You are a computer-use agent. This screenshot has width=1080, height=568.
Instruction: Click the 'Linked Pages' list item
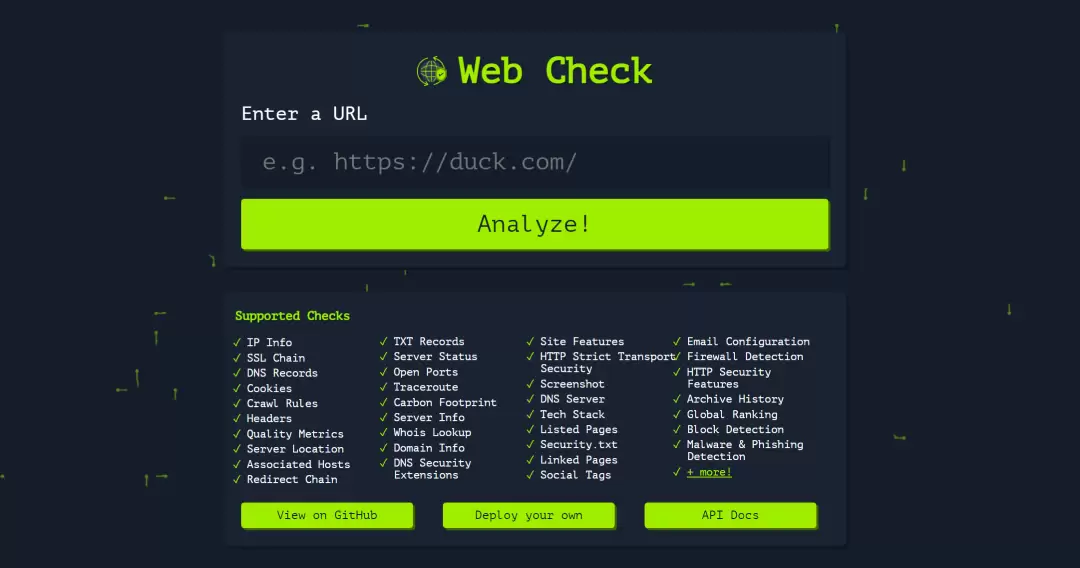coord(579,460)
